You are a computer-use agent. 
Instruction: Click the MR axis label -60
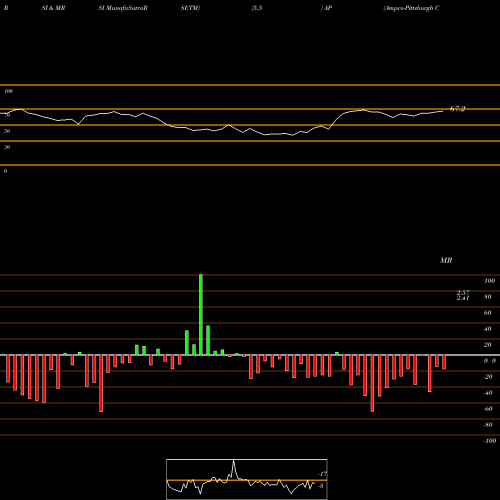488,409
